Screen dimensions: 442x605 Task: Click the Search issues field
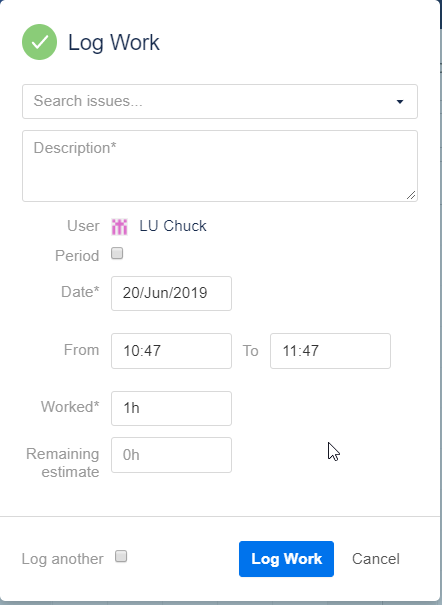220,101
